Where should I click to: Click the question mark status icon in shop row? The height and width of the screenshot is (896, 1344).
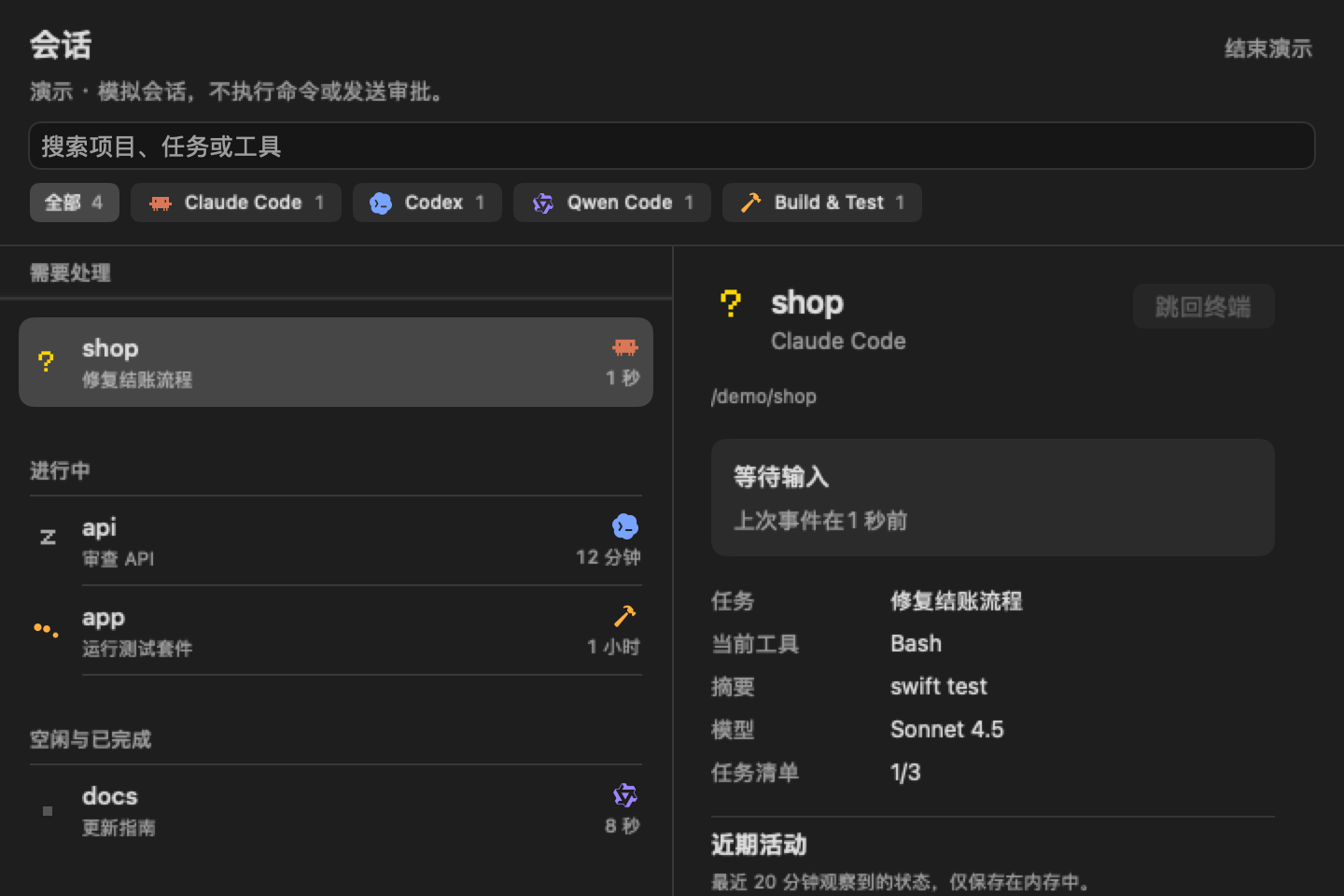click(x=46, y=361)
